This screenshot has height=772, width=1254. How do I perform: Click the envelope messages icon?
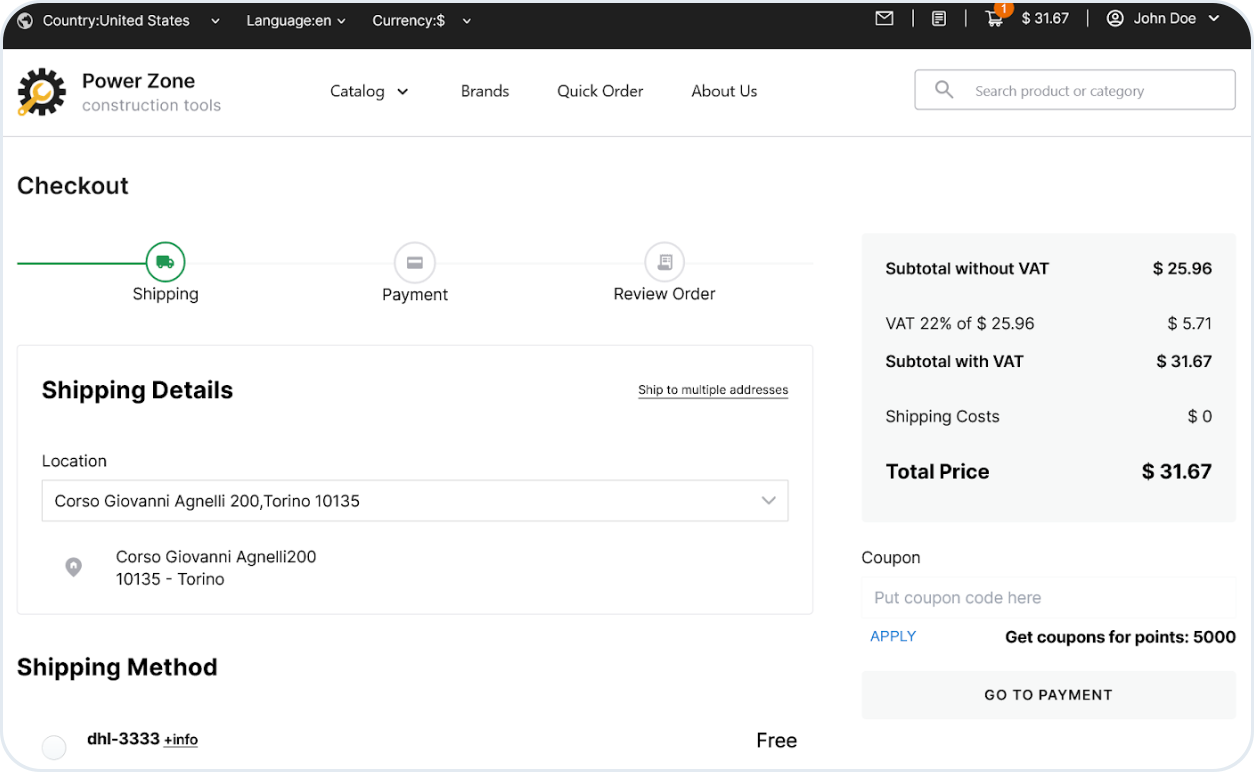point(884,18)
